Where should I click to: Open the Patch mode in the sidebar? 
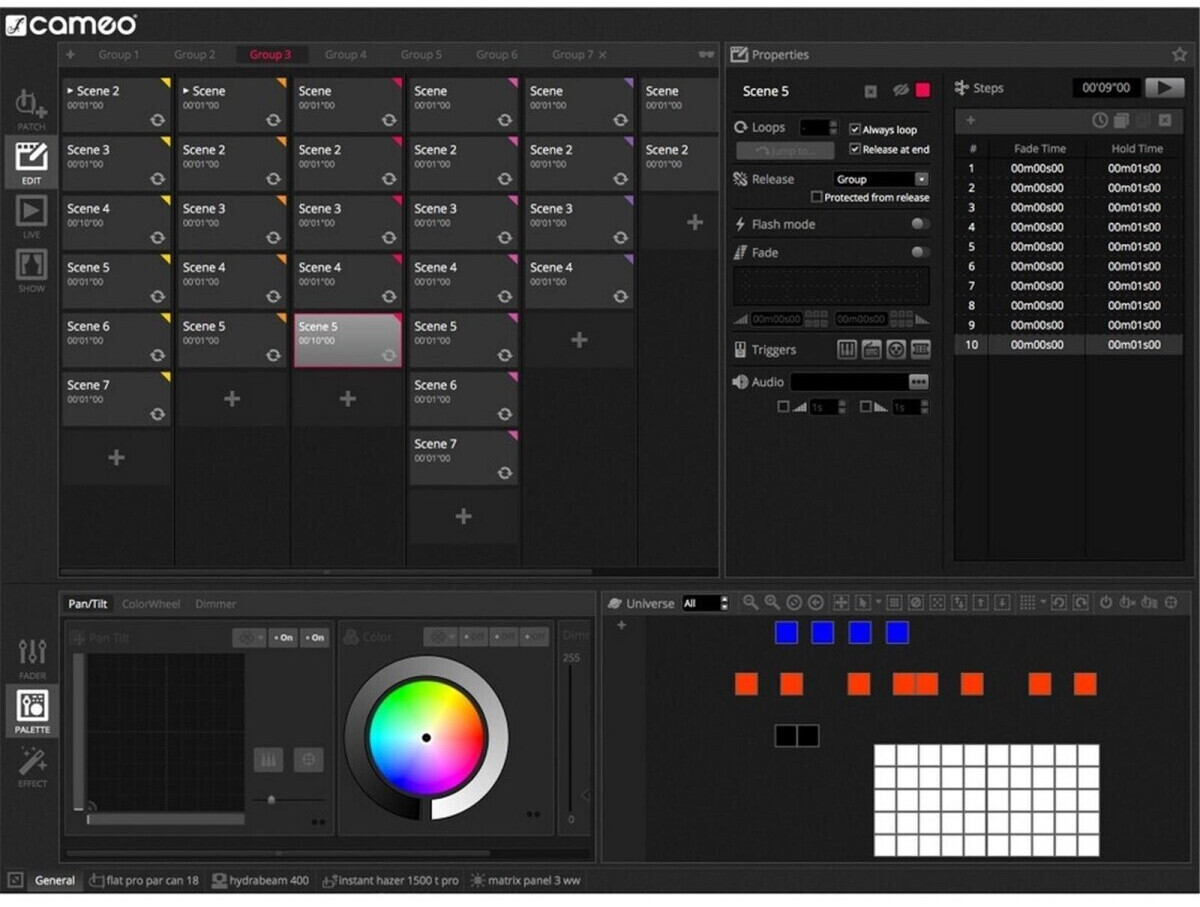click(x=31, y=106)
